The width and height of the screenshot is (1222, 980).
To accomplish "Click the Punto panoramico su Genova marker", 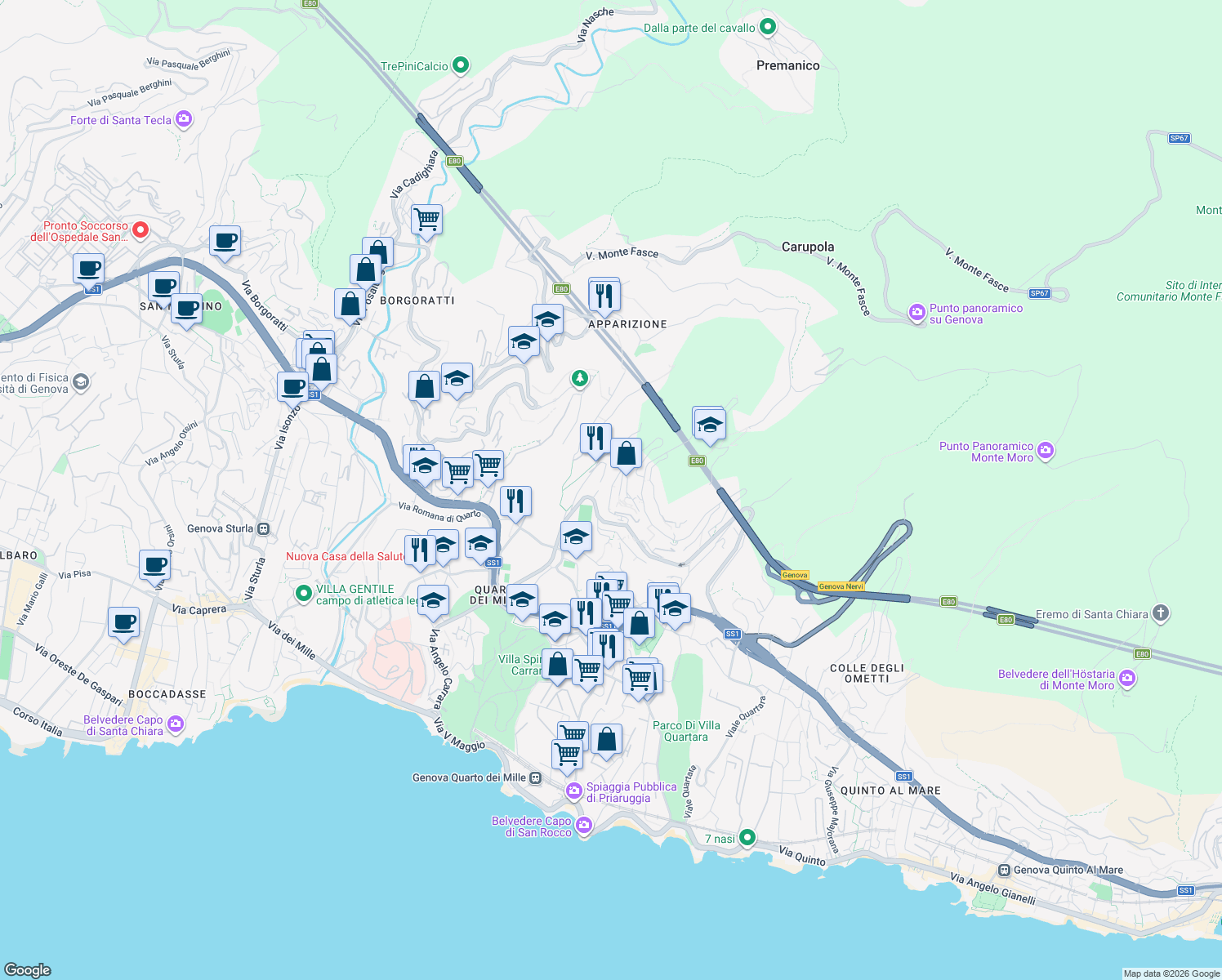I will tap(916, 313).
